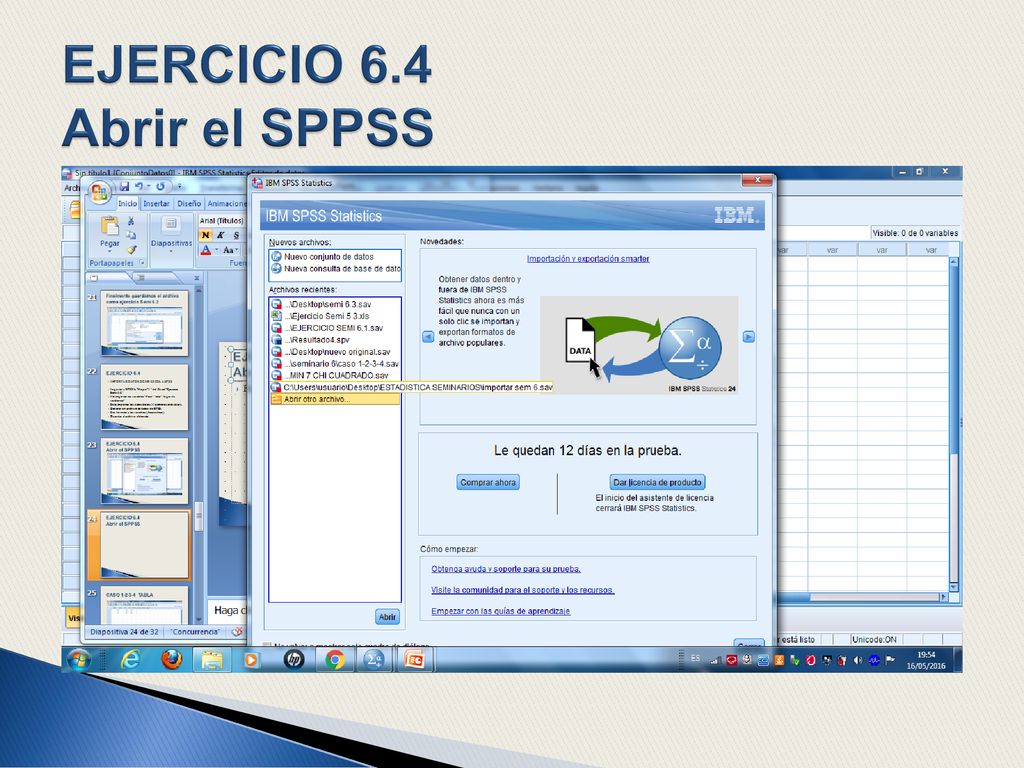Click the Pegar paste icon
The height and width of the screenshot is (768, 1024).
point(109,226)
